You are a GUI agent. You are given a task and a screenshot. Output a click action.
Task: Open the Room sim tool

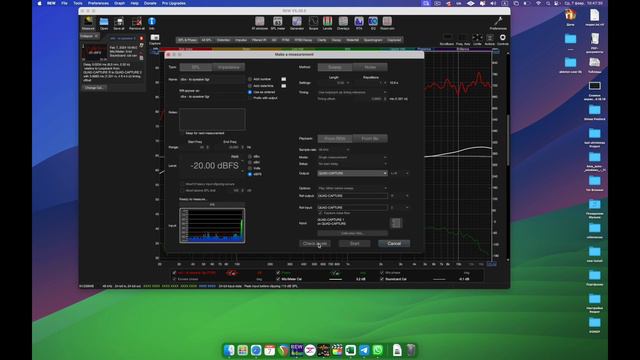[x=387, y=23]
